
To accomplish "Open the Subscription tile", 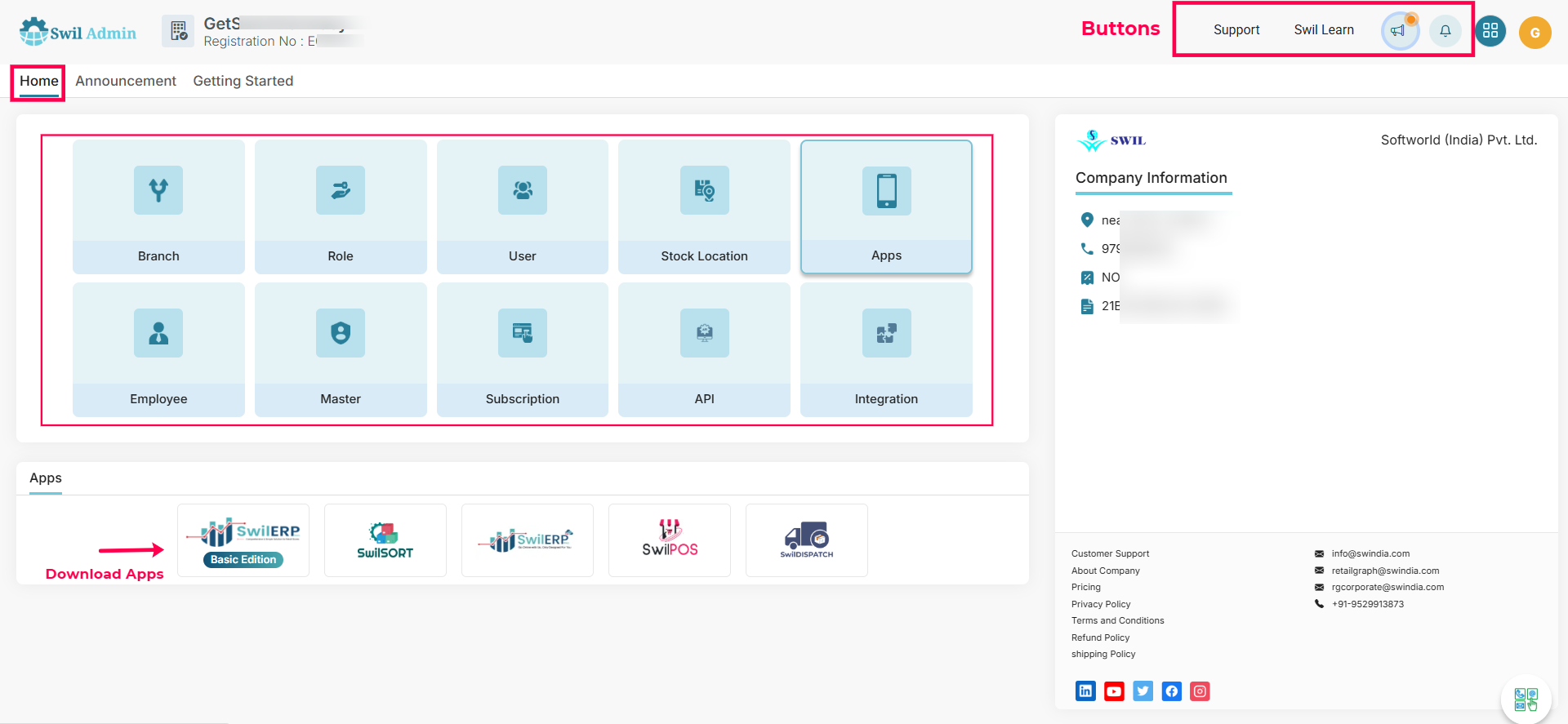I will (x=523, y=349).
